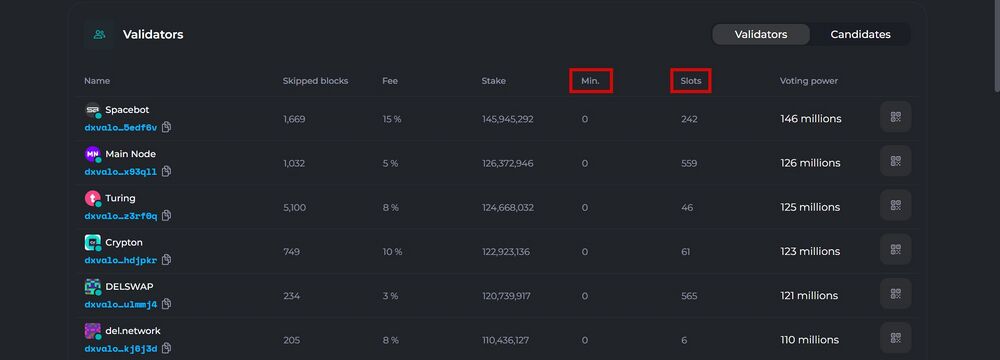Image resolution: width=1000 pixels, height=360 pixels.
Task: Click voting power 125 millions
Action: point(810,207)
